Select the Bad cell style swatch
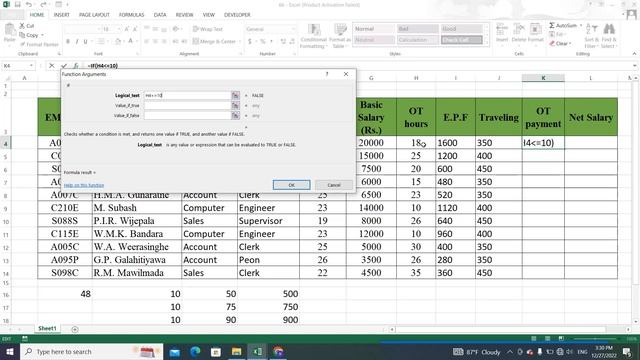The height and width of the screenshot is (360, 640). click(417, 29)
